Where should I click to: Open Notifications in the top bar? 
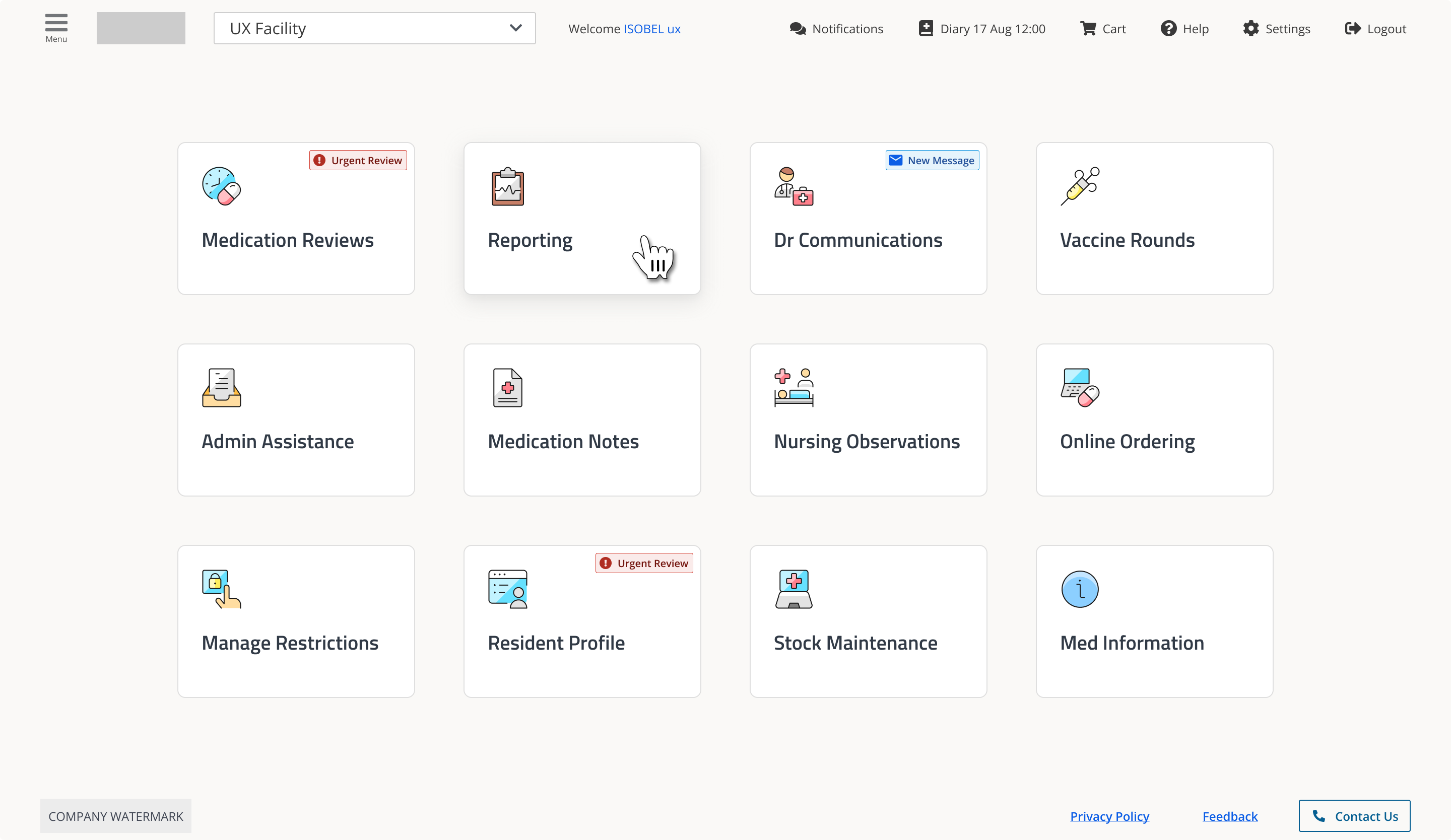836,29
